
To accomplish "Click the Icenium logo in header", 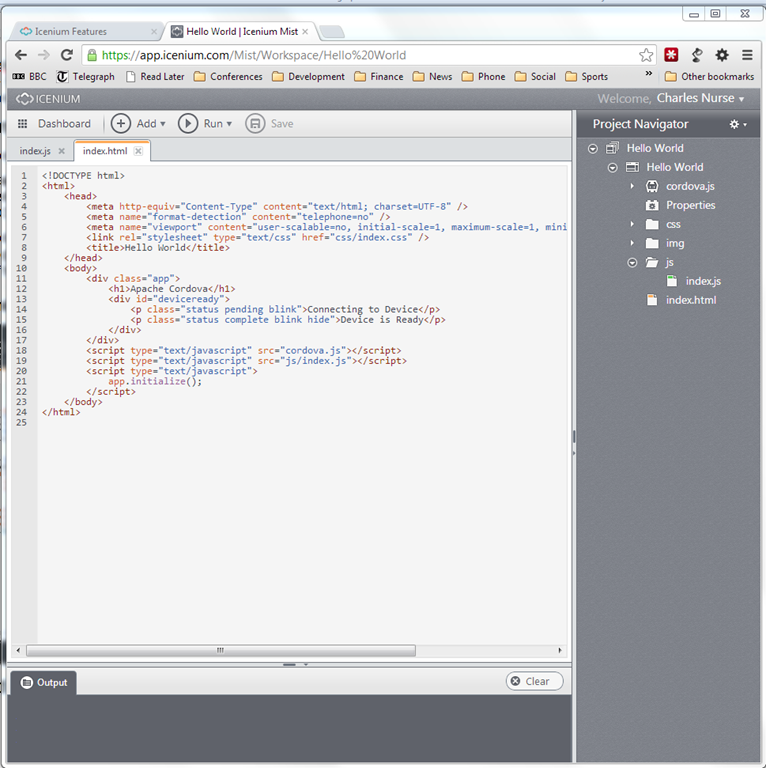I will click(48, 99).
